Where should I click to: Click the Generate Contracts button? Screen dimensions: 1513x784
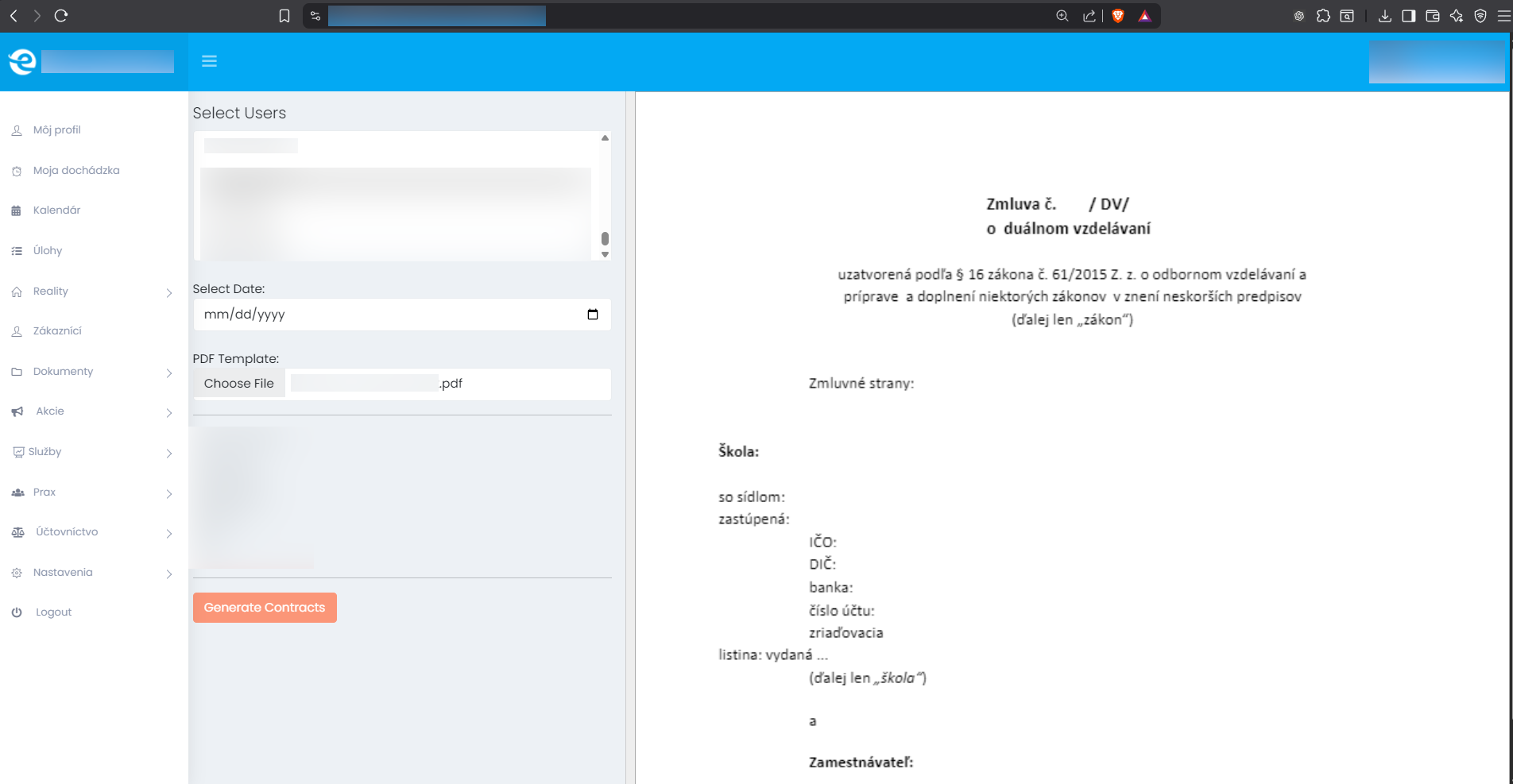click(265, 608)
